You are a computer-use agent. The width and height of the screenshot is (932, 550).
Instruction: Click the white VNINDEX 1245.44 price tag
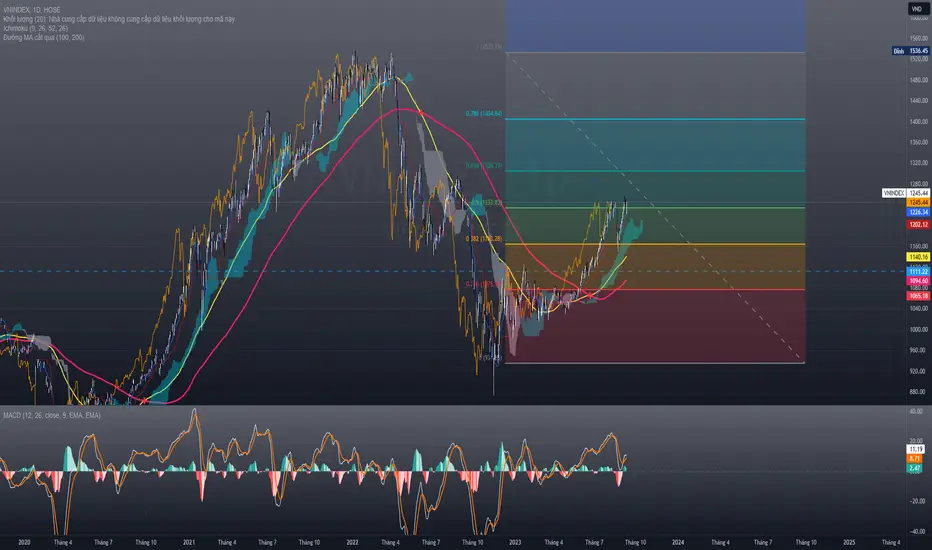tap(906, 193)
